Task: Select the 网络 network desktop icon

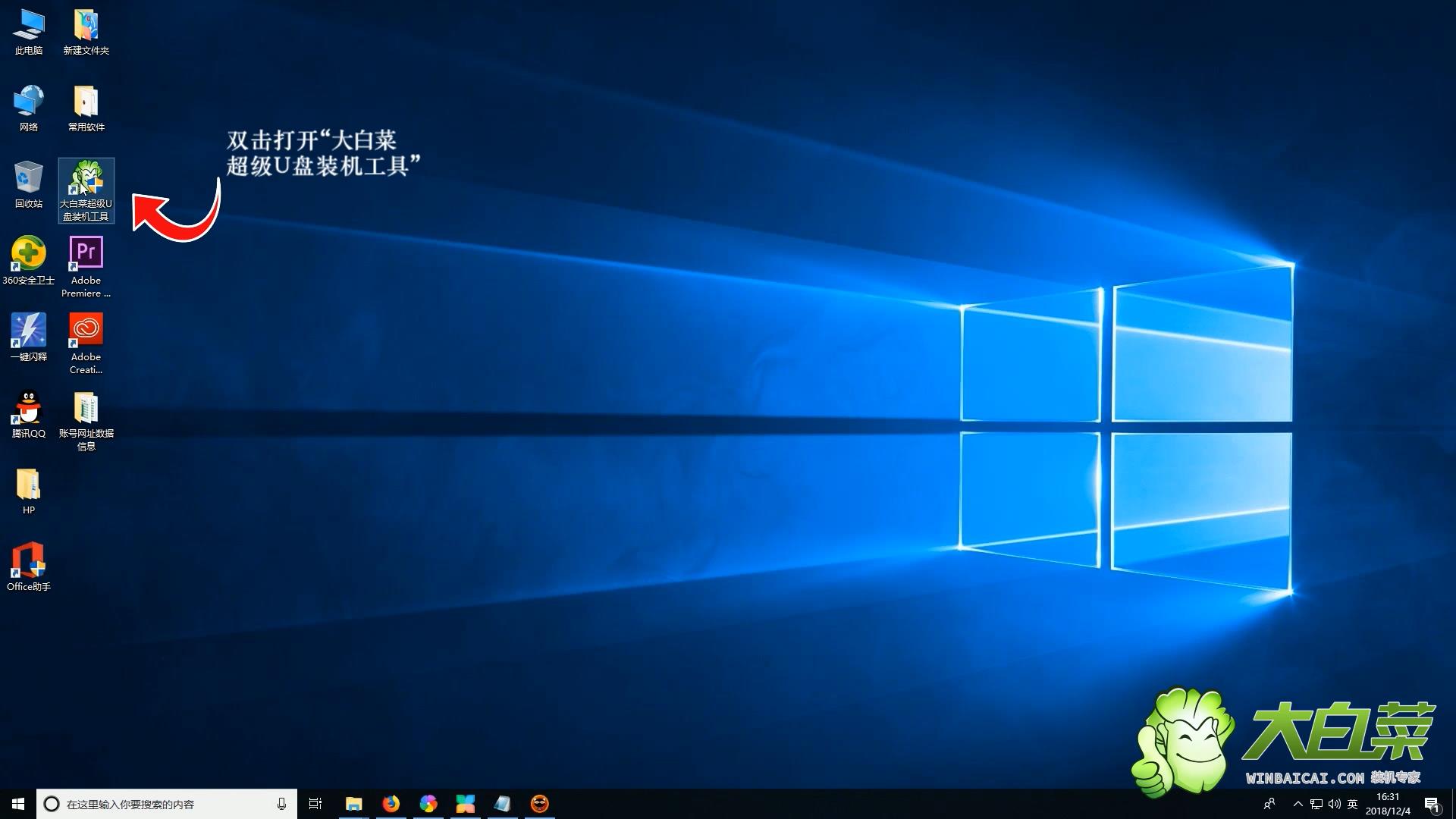Action: pos(29,102)
